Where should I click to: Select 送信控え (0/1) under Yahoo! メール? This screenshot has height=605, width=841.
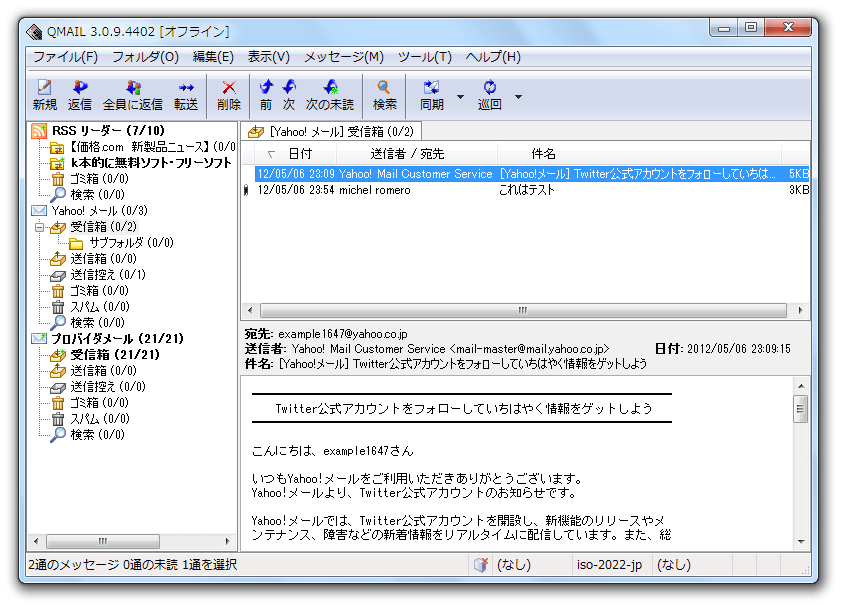[108, 275]
